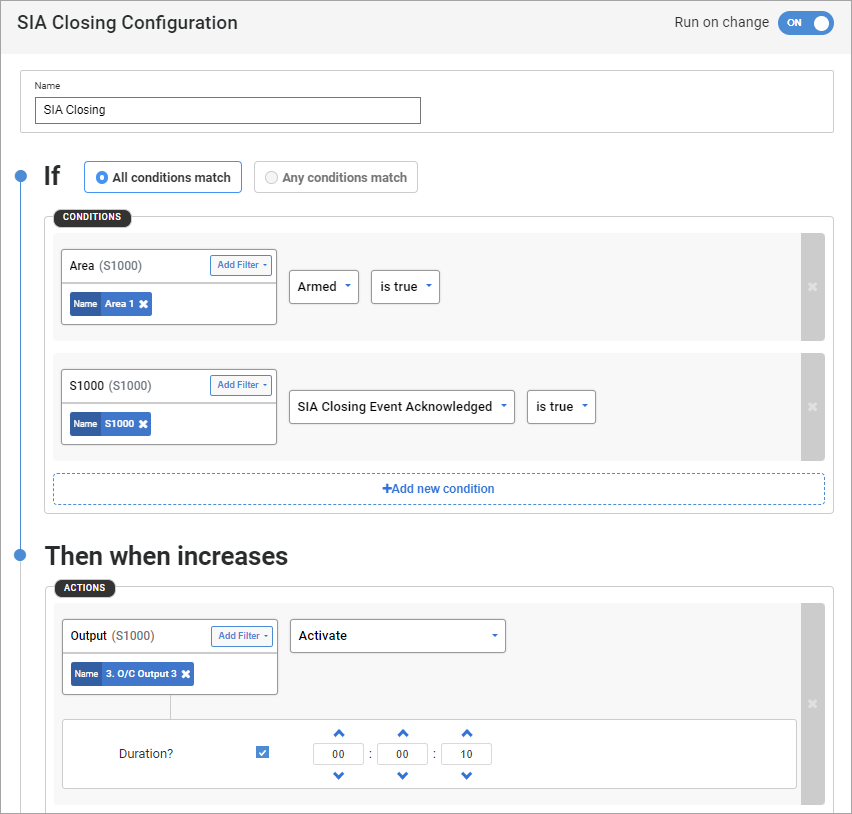The height and width of the screenshot is (814, 852).
Task: Select All conditions match option
Action: 163,177
